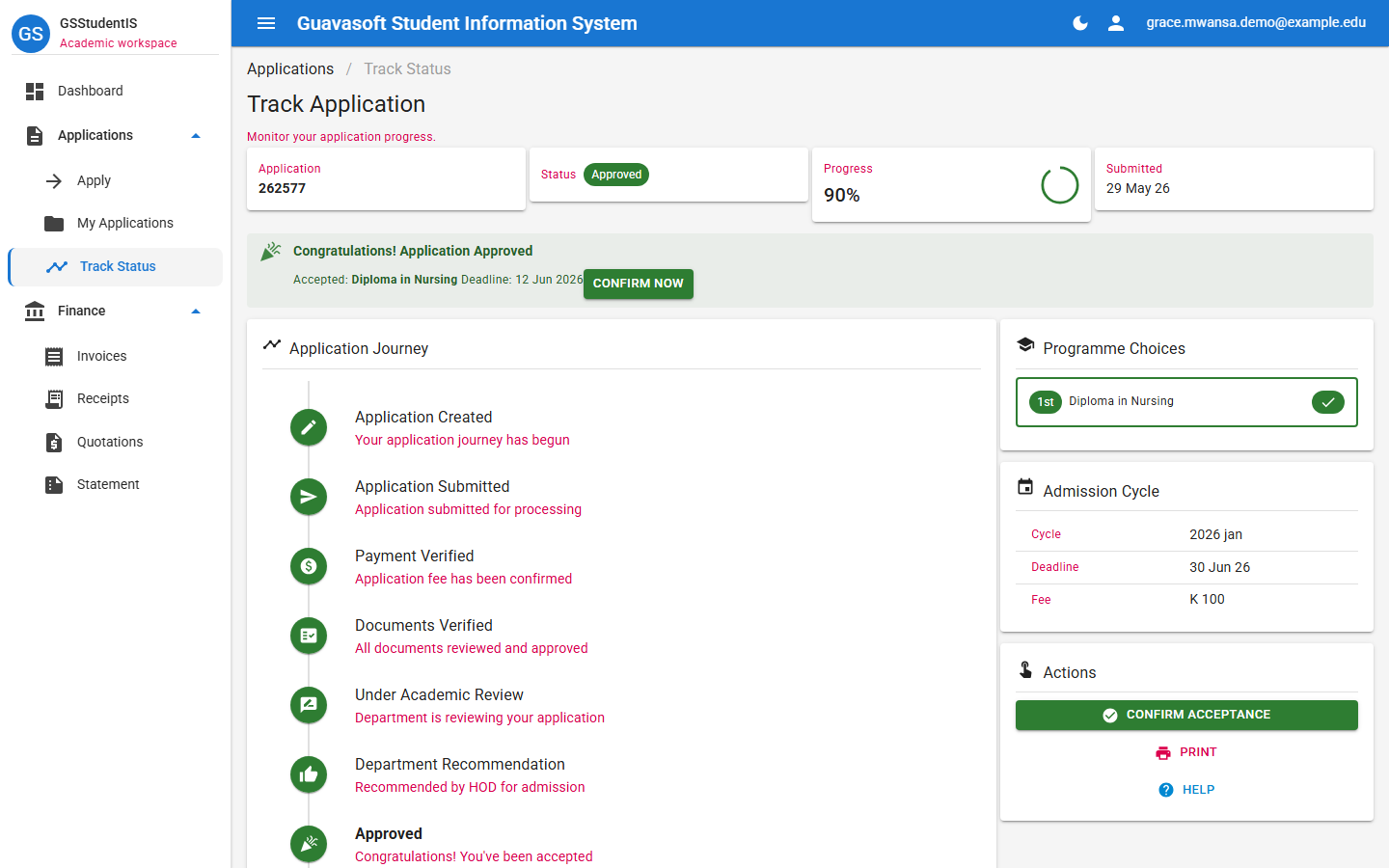Click the Track Status trend icon
The image size is (1389, 868).
[57, 266]
